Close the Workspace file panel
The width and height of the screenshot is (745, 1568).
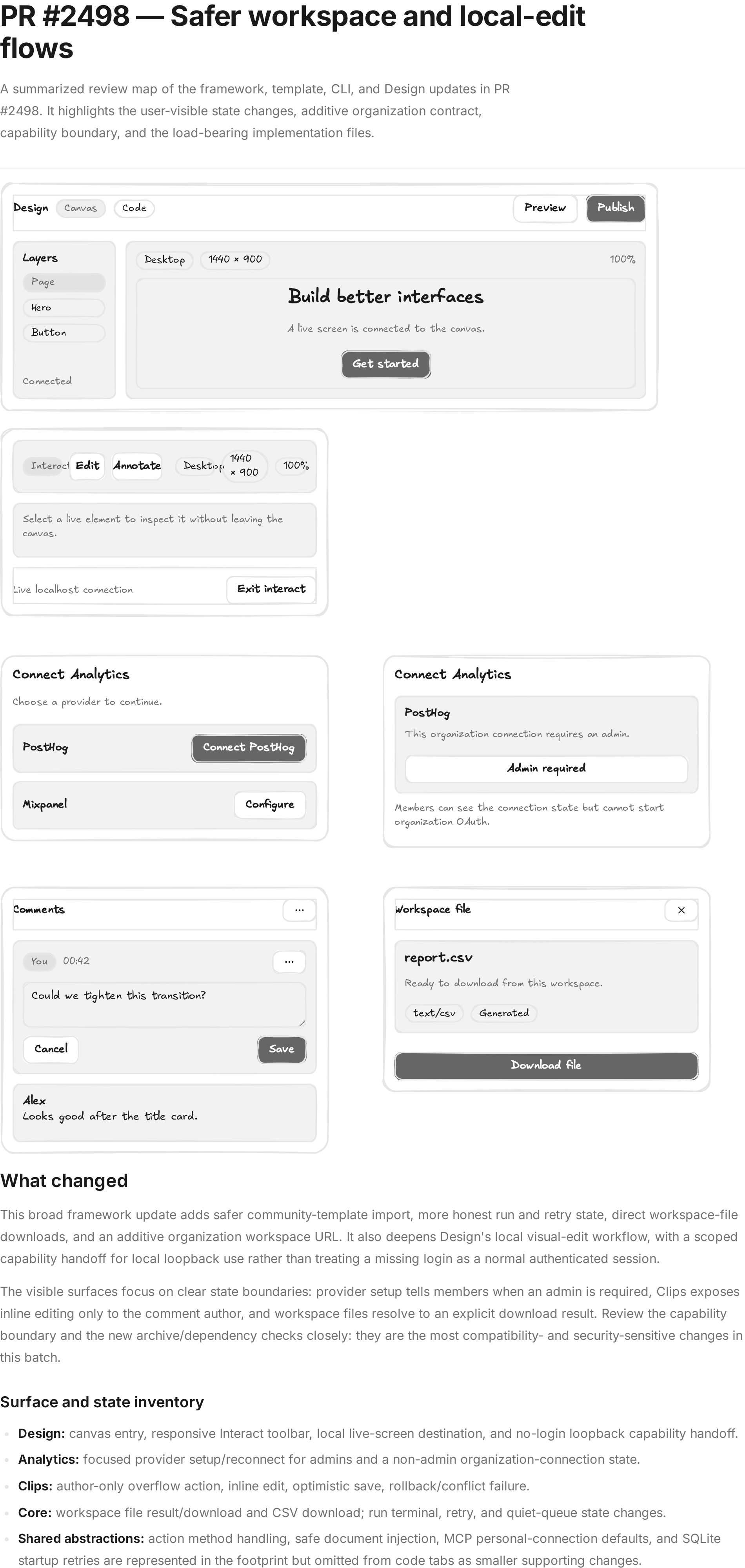[681, 911]
